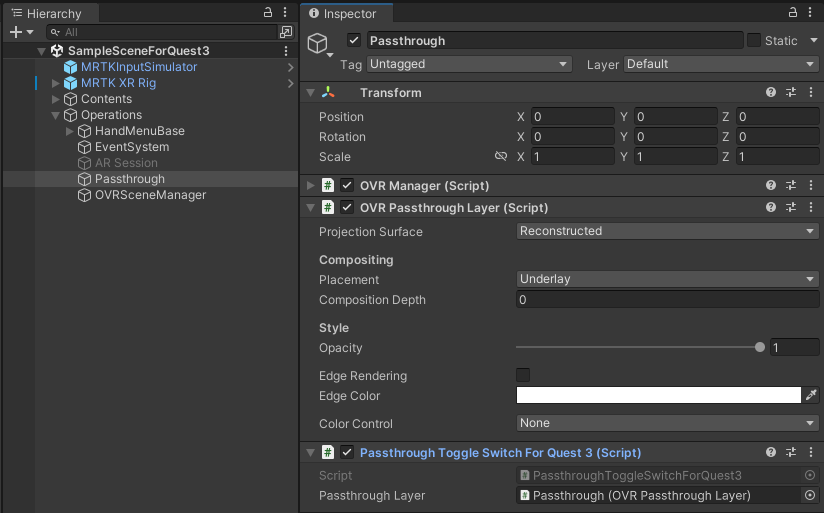Open the Projection Surface dropdown
Image resolution: width=824 pixels, height=513 pixels.
point(668,231)
